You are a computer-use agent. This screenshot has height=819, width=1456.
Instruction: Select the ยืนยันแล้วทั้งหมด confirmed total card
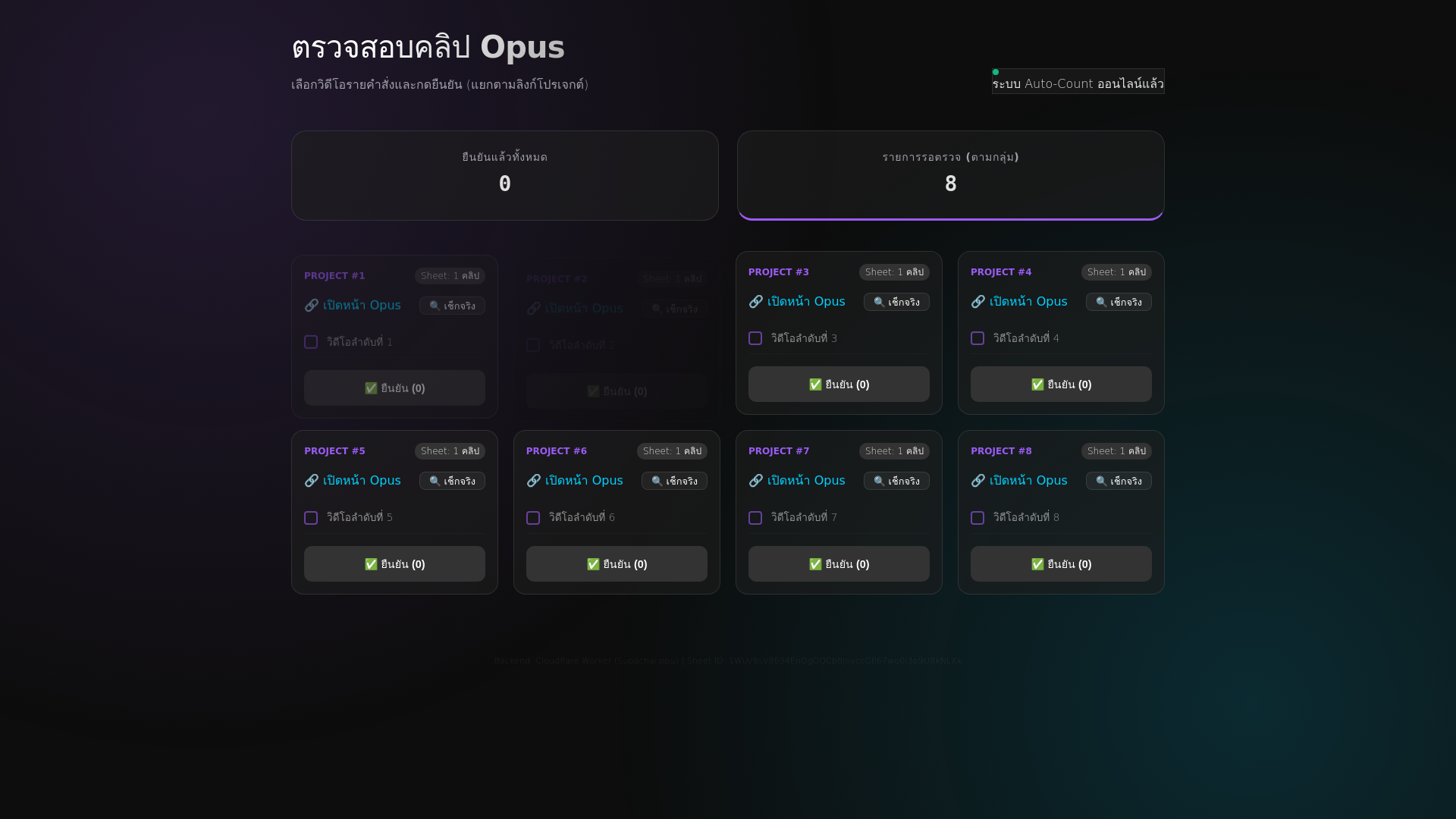[x=505, y=175]
